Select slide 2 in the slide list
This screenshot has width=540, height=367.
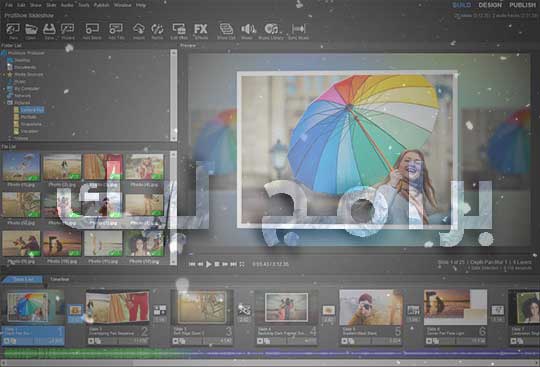[117, 317]
